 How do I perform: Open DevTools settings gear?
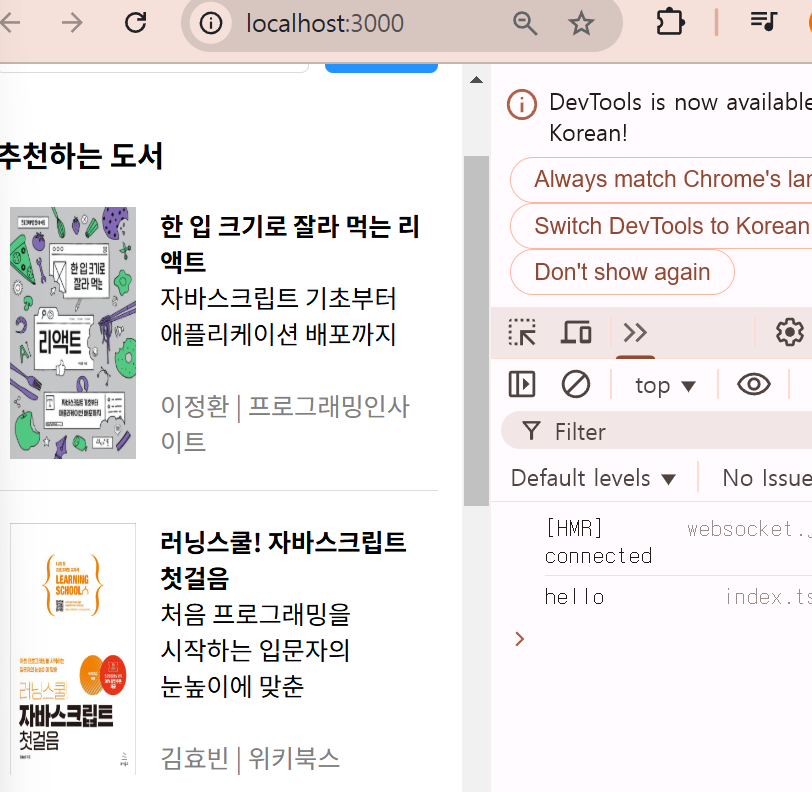click(x=790, y=332)
